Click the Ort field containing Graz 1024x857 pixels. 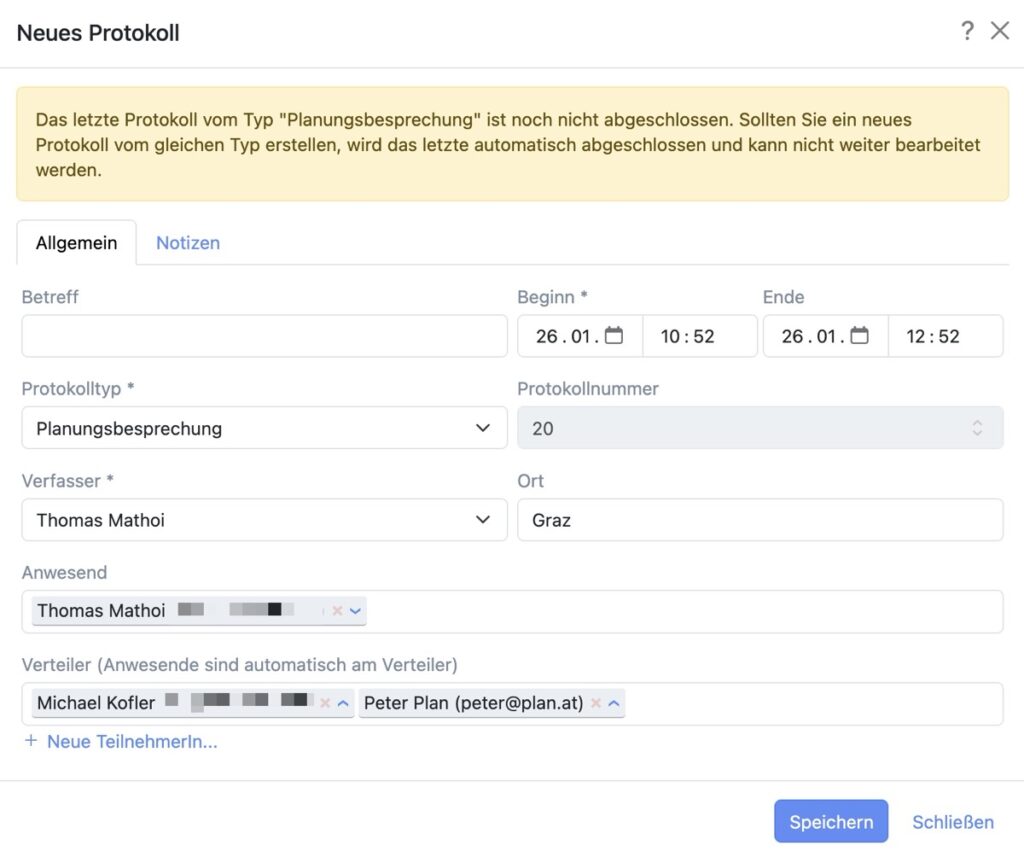point(760,520)
